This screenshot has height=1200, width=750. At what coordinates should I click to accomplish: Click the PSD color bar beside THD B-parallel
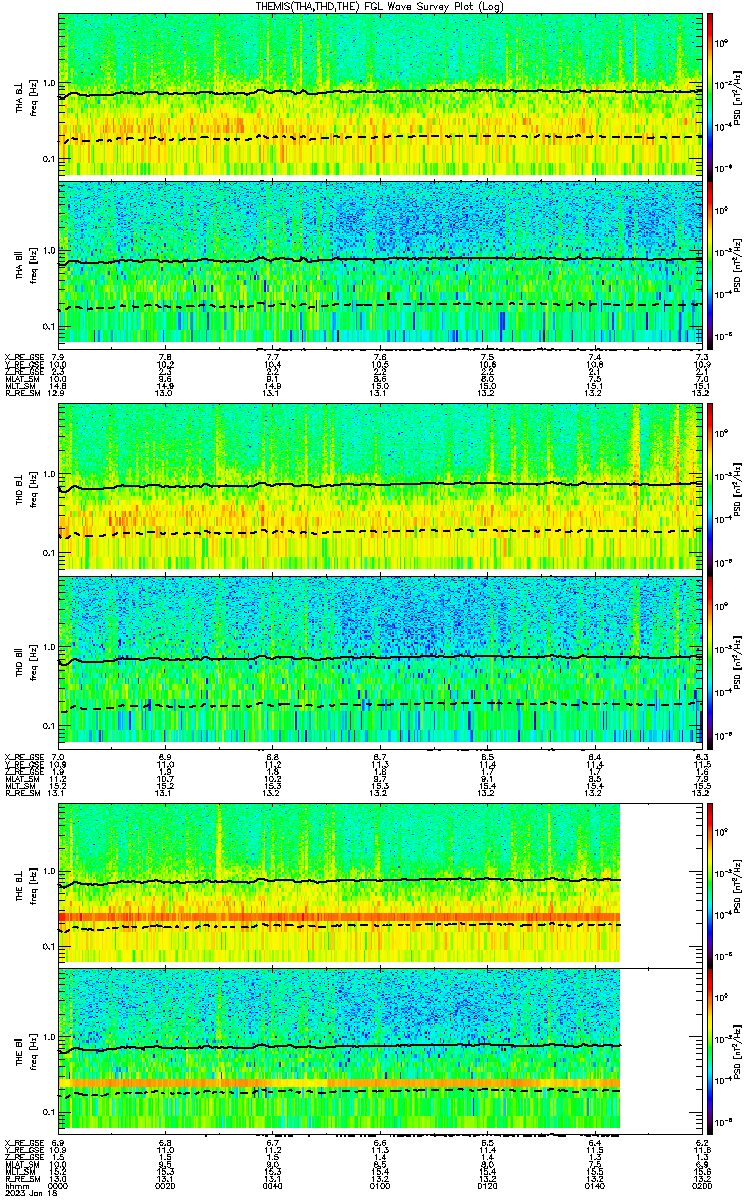710,657
